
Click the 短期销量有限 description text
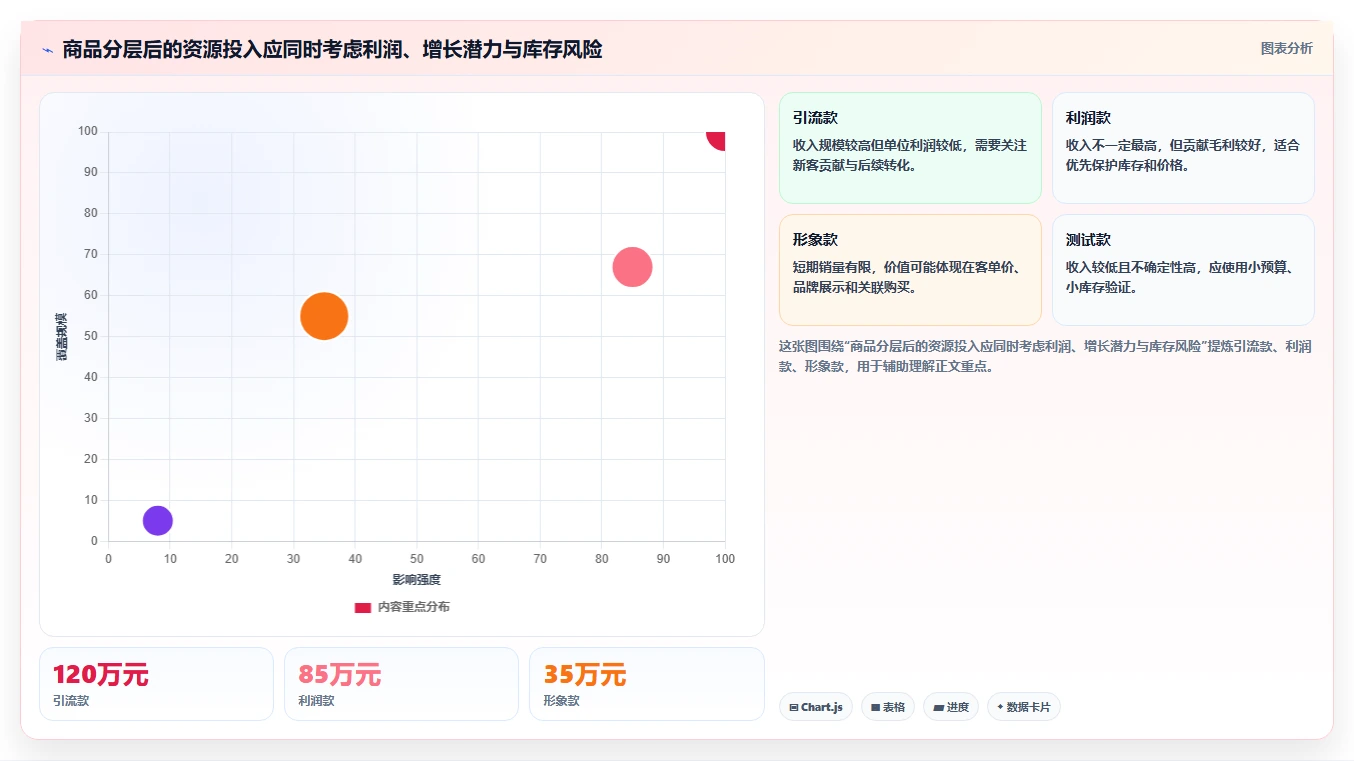click(908, 277)
